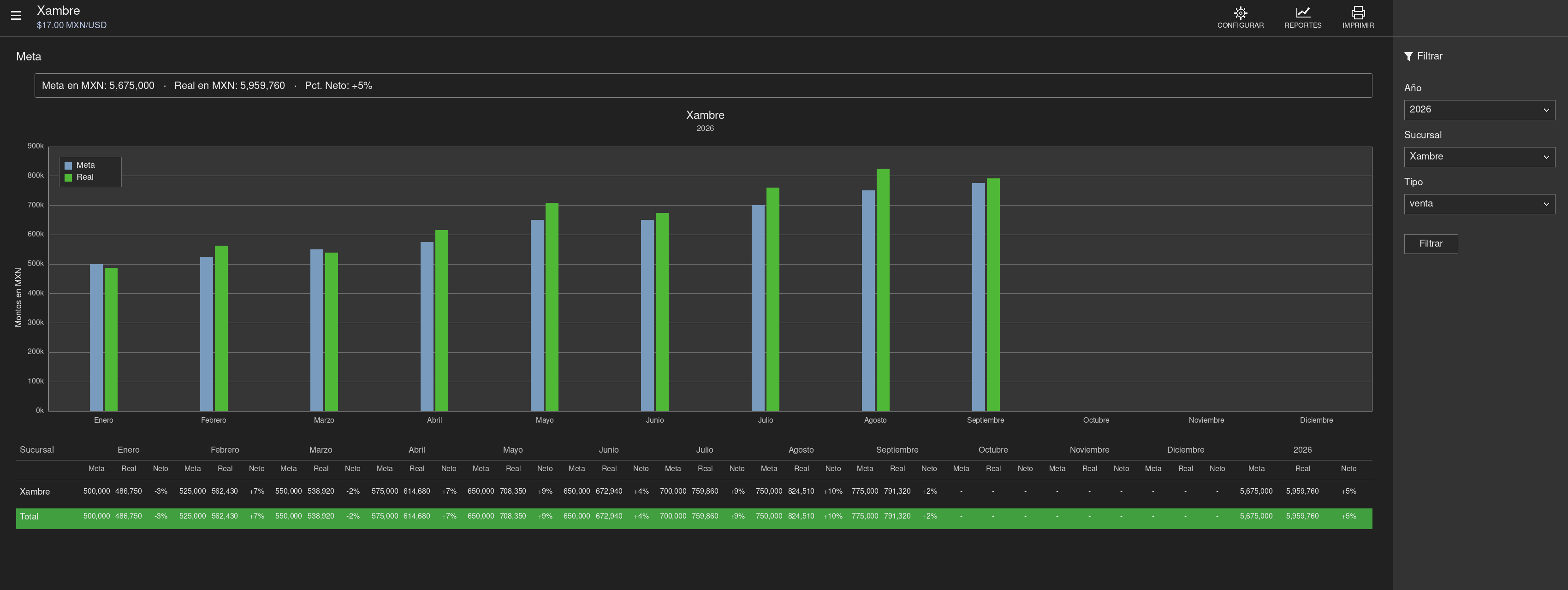
Task: Click the Meta section heading
Action: point(29,57)
